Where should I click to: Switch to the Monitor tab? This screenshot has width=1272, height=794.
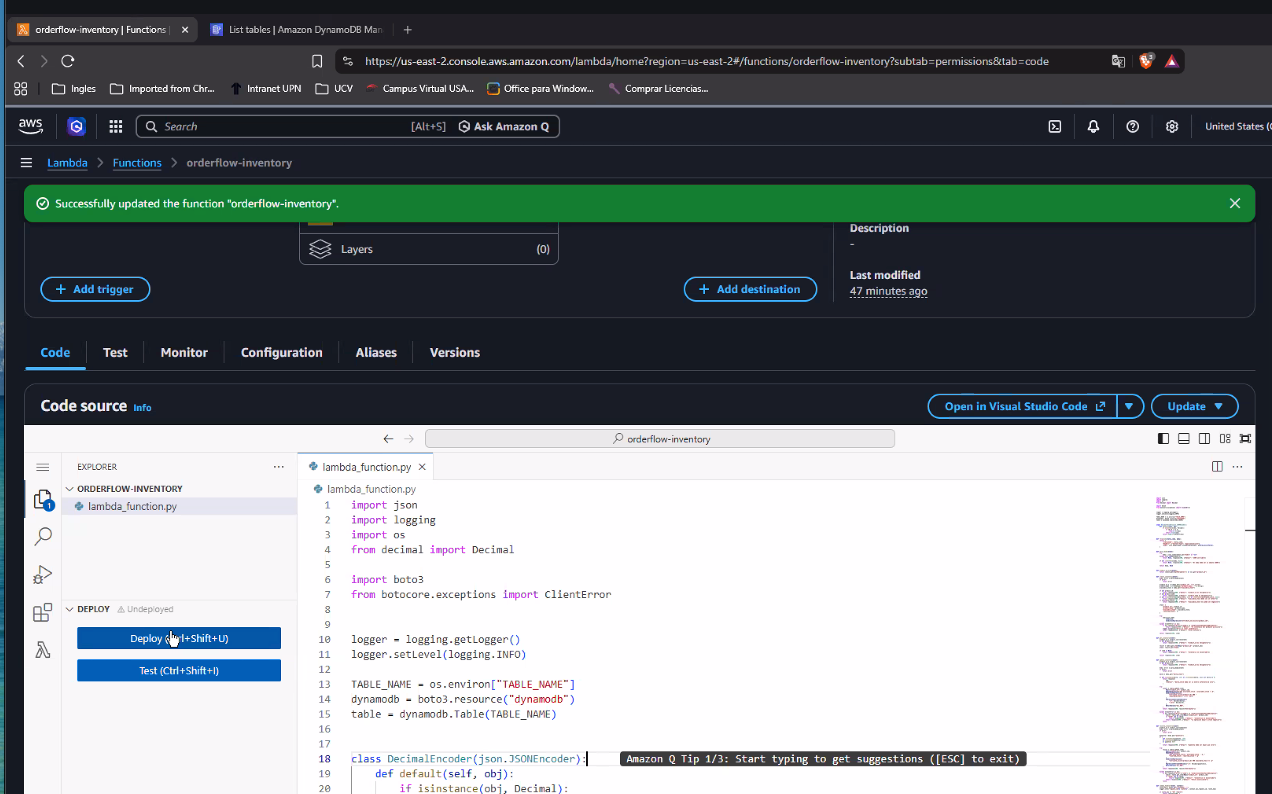pyautogui.click(x=184, y=353)
